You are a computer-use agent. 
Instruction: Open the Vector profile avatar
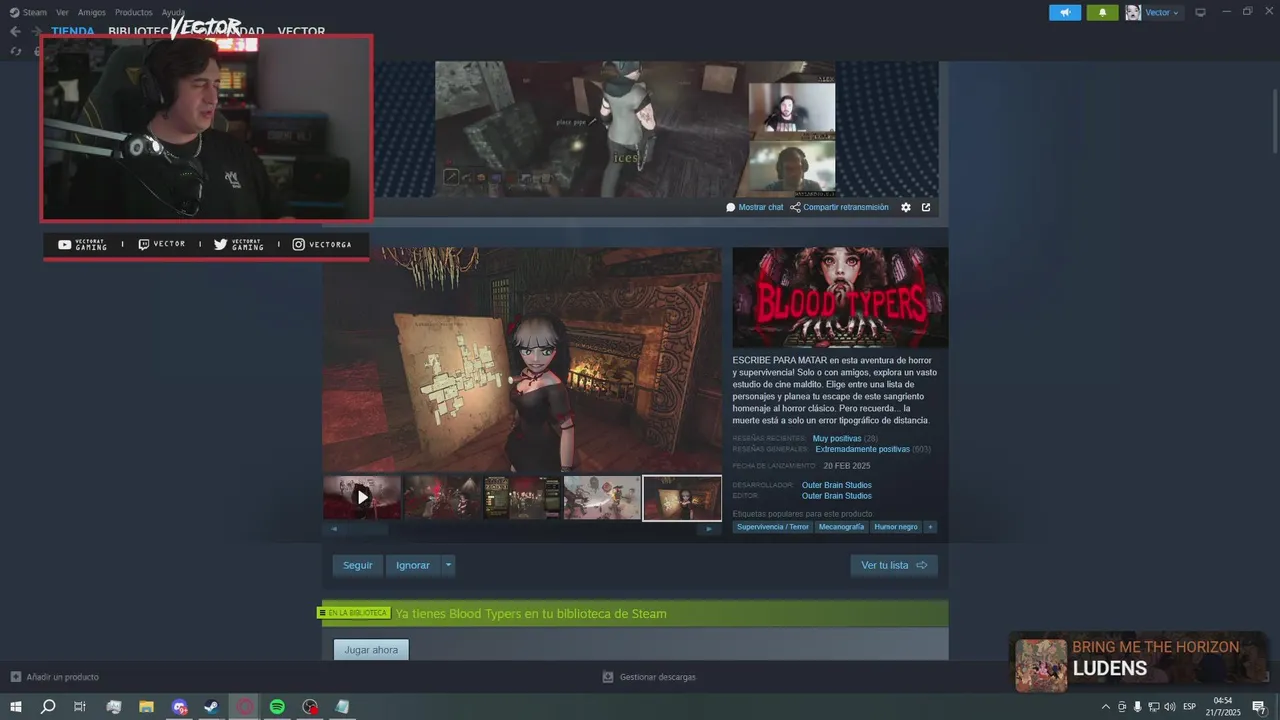[x=1133, y=12]
